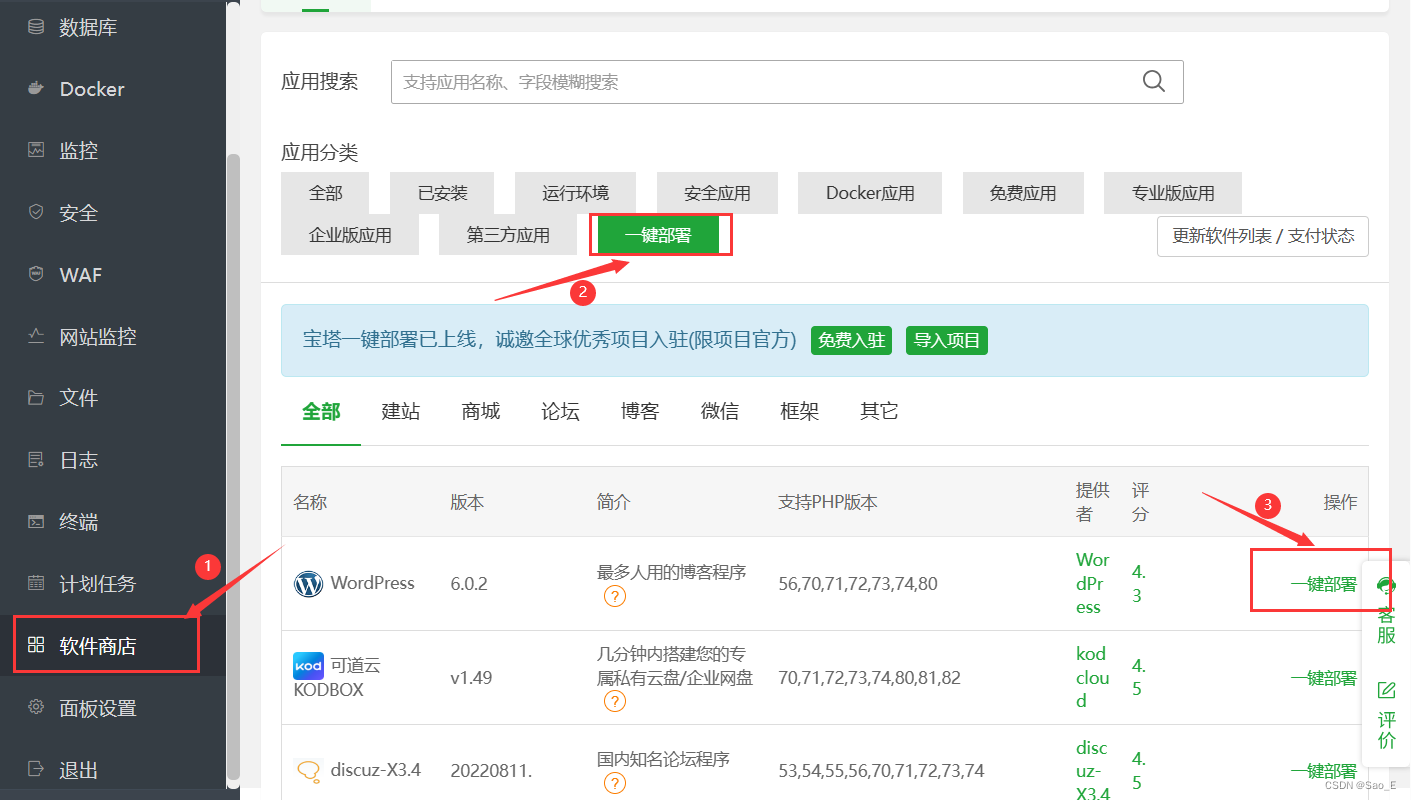The width and height of the screenshot is (1411, 800).
Task: Click the search magnifier icon
Action: point(1154,81)
